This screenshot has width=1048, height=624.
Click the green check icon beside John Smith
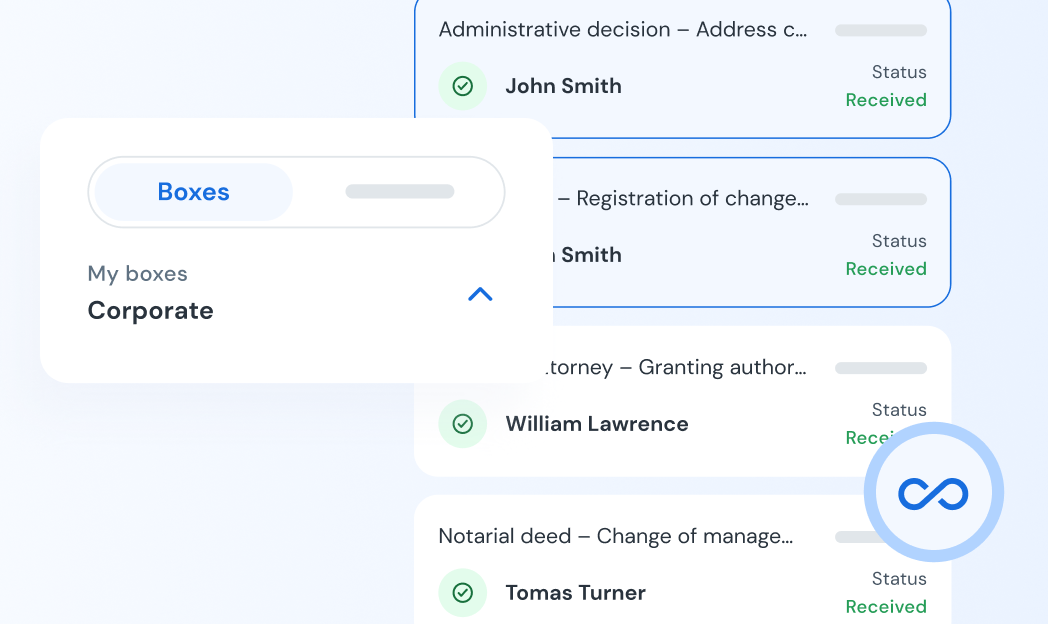coord(462,86)
